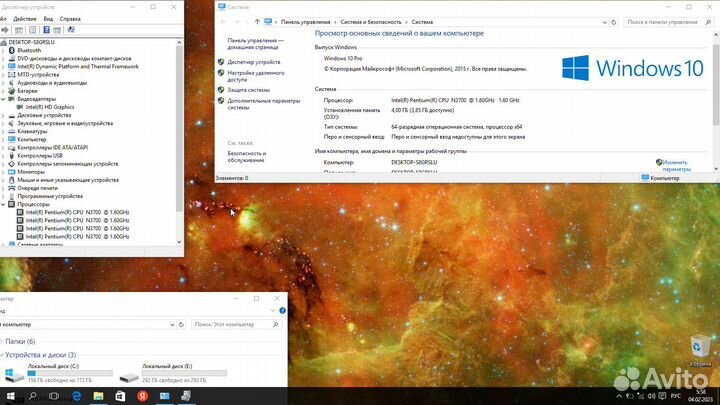Select the Intel(R) HD Graphics adapter icon

pos(20,107)
